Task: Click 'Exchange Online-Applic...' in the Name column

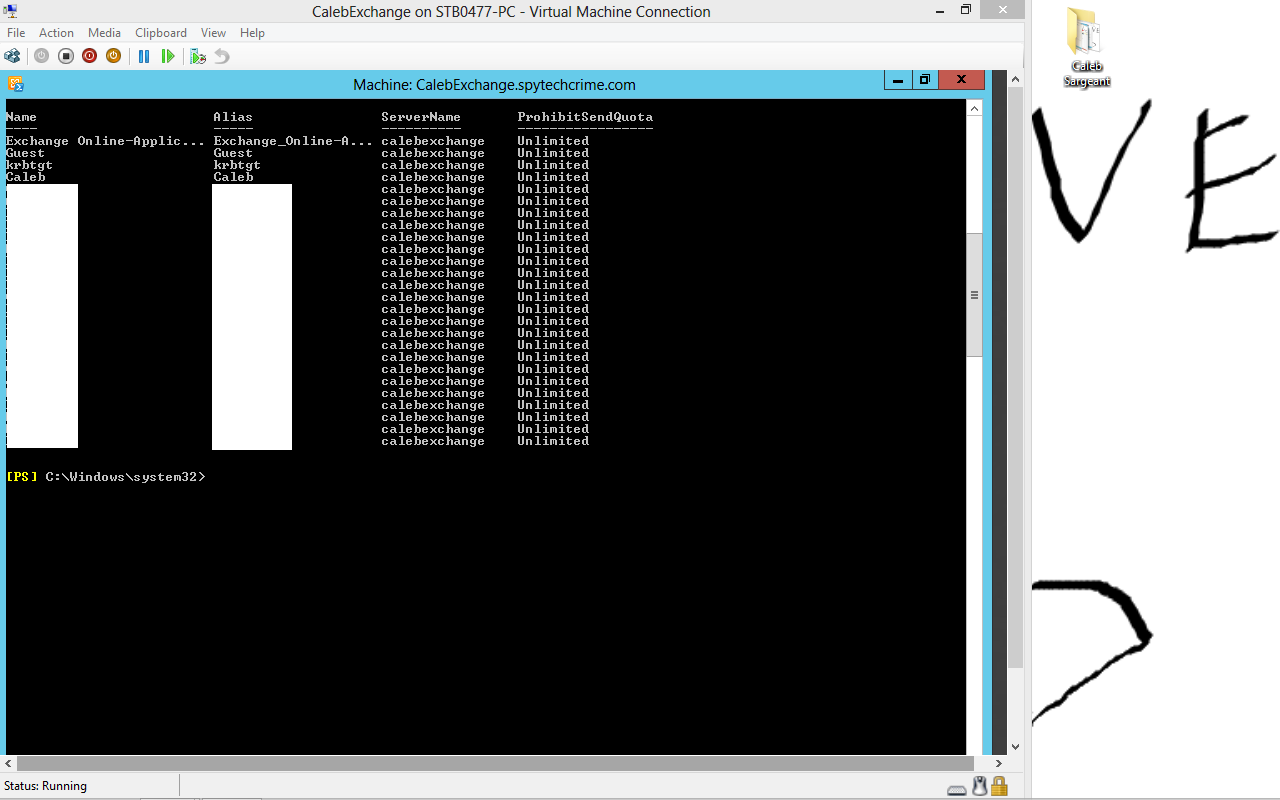Action: tap(105, 141)
